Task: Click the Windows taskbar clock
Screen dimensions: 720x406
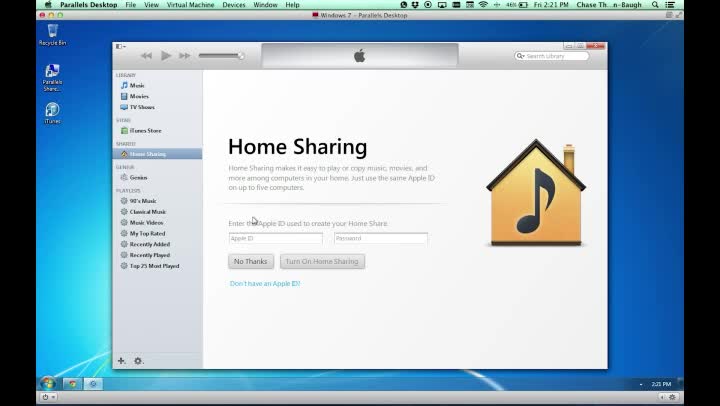Action: click(x=661, y=384)
